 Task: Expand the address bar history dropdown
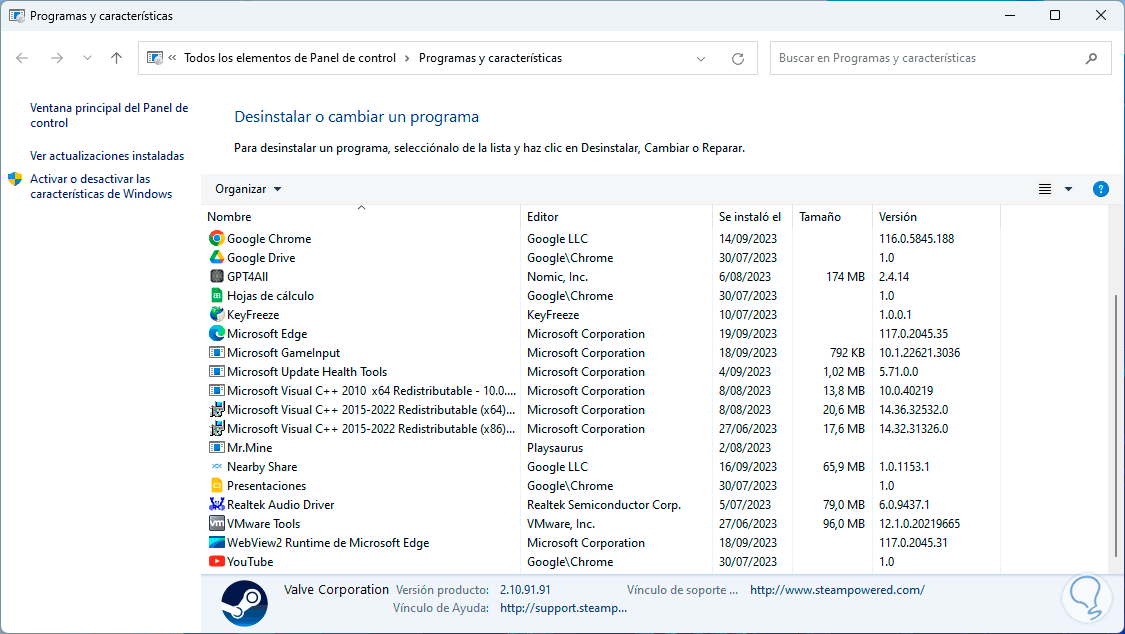[x=701, y=59]
